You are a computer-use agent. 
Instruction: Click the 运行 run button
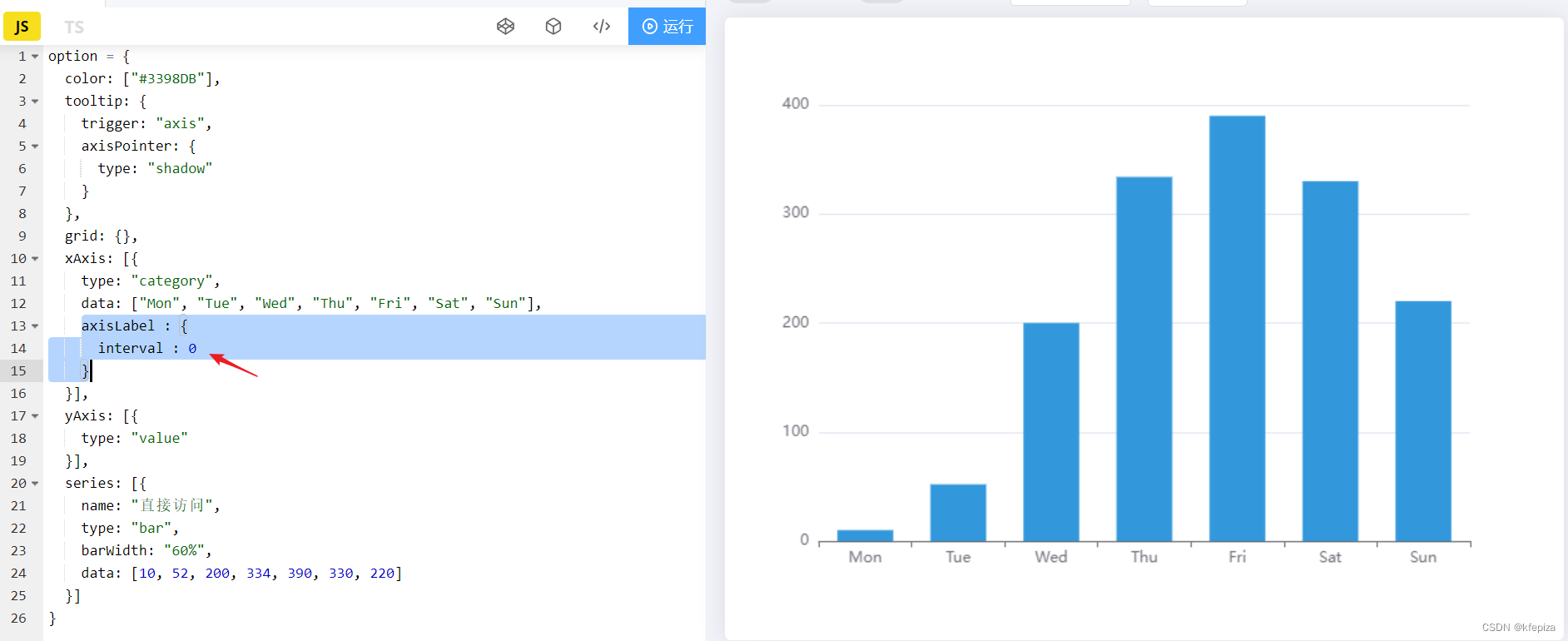[x=667, y=27]
